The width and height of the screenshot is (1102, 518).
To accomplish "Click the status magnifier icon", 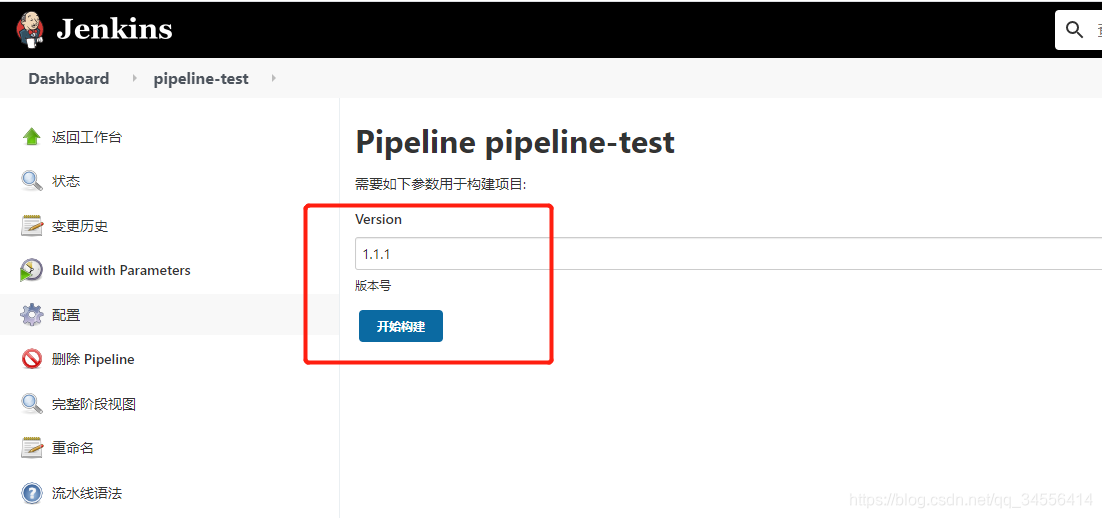I will [32, 181].
